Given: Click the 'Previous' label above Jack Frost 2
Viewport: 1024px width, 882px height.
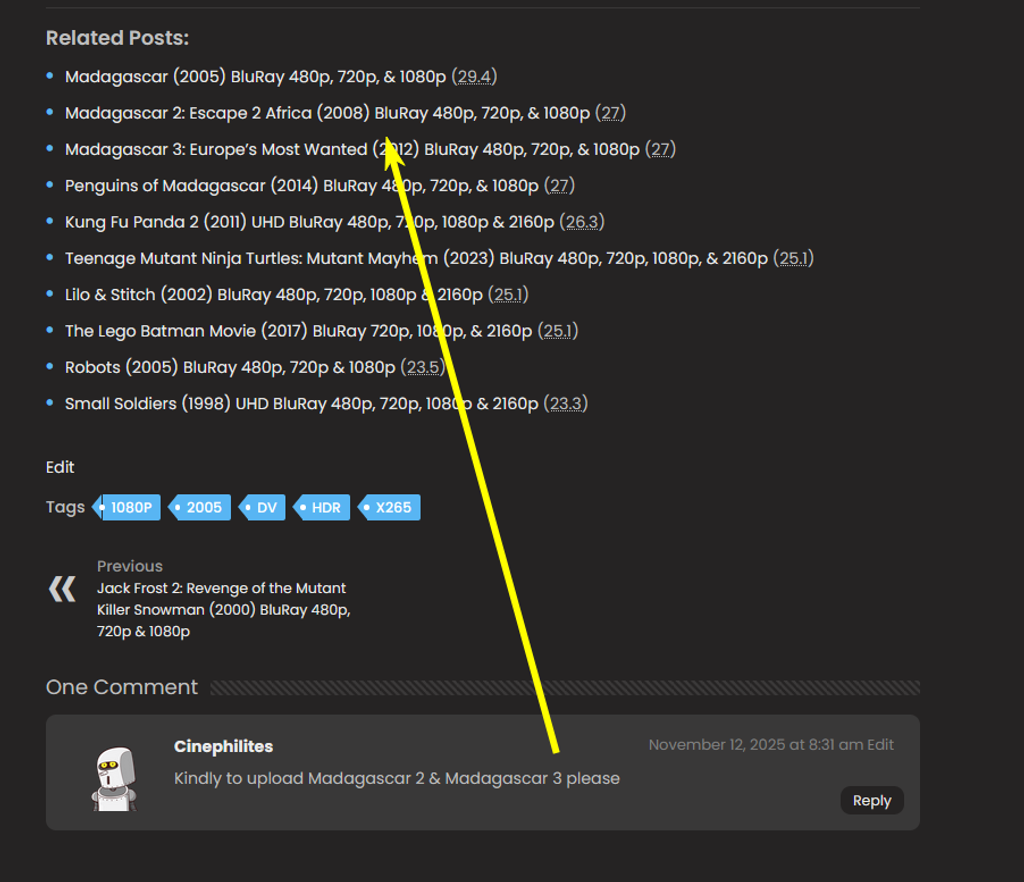Looking at the screenshot, I should point(130,566).
